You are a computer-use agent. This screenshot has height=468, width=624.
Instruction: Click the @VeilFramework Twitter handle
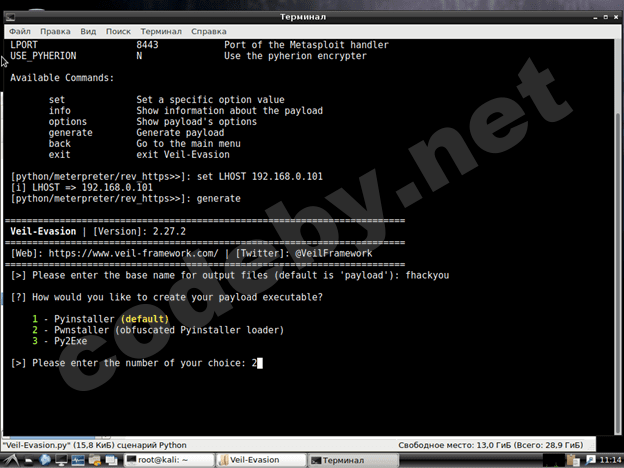click(x=333, y=254)
